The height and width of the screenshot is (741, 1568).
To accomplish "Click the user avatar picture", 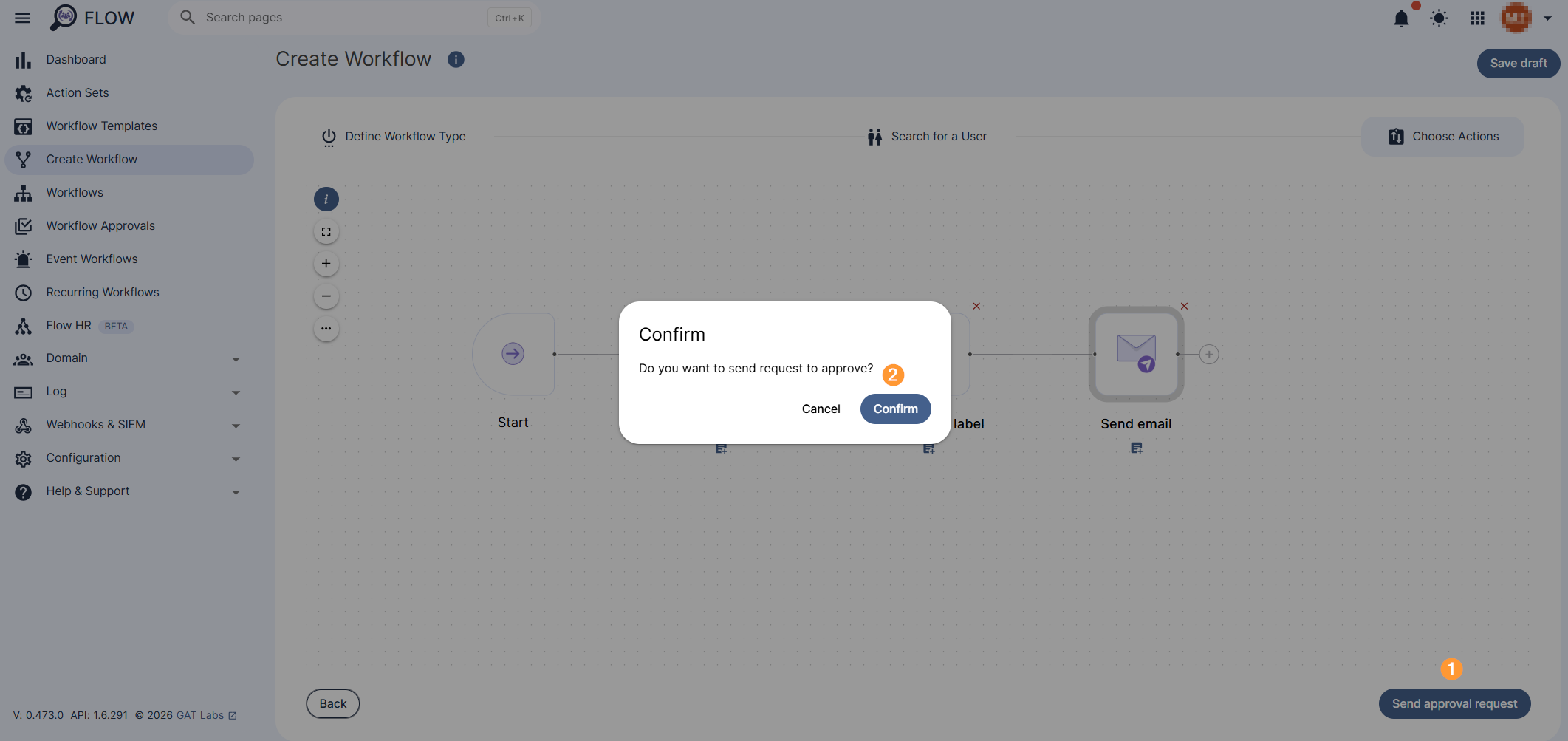I will pyautogui.click(x=1516, y=18).
